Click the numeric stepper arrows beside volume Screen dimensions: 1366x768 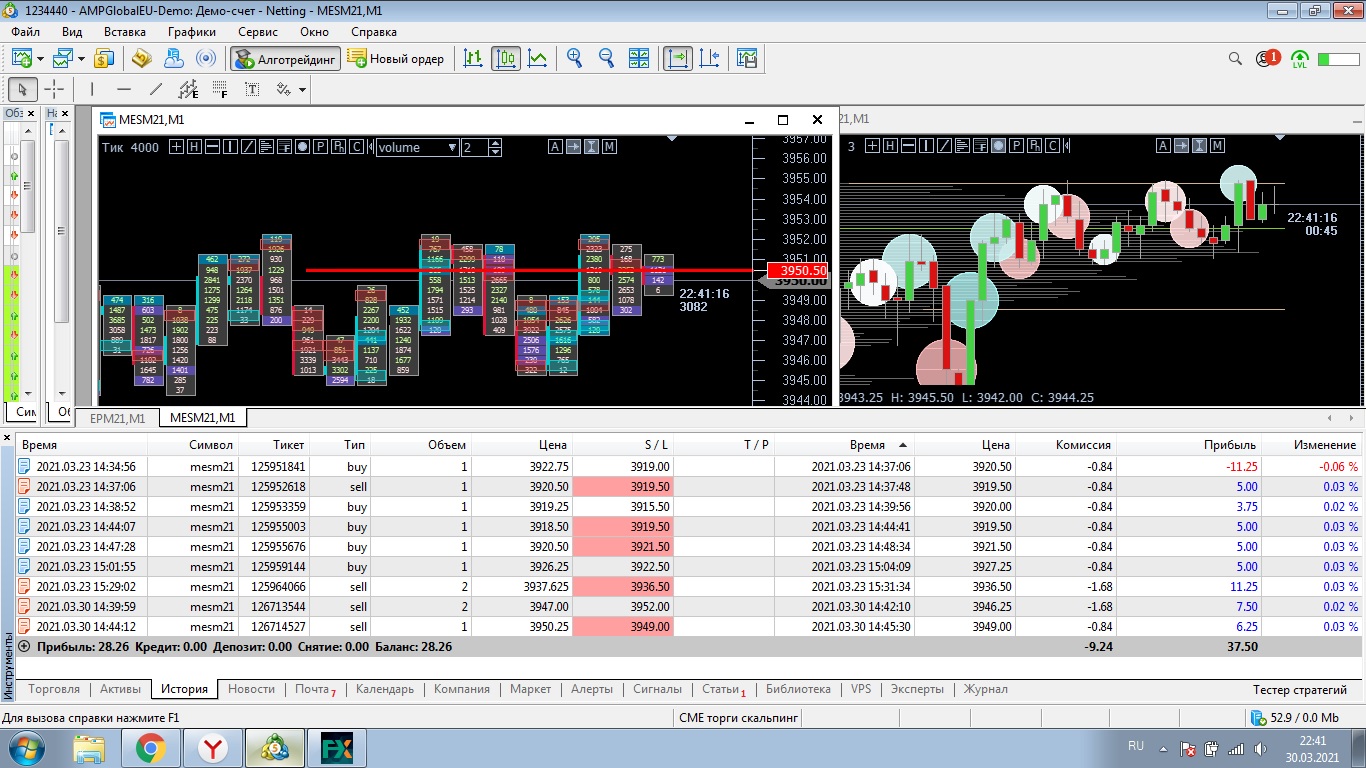(x=495, y=147)
